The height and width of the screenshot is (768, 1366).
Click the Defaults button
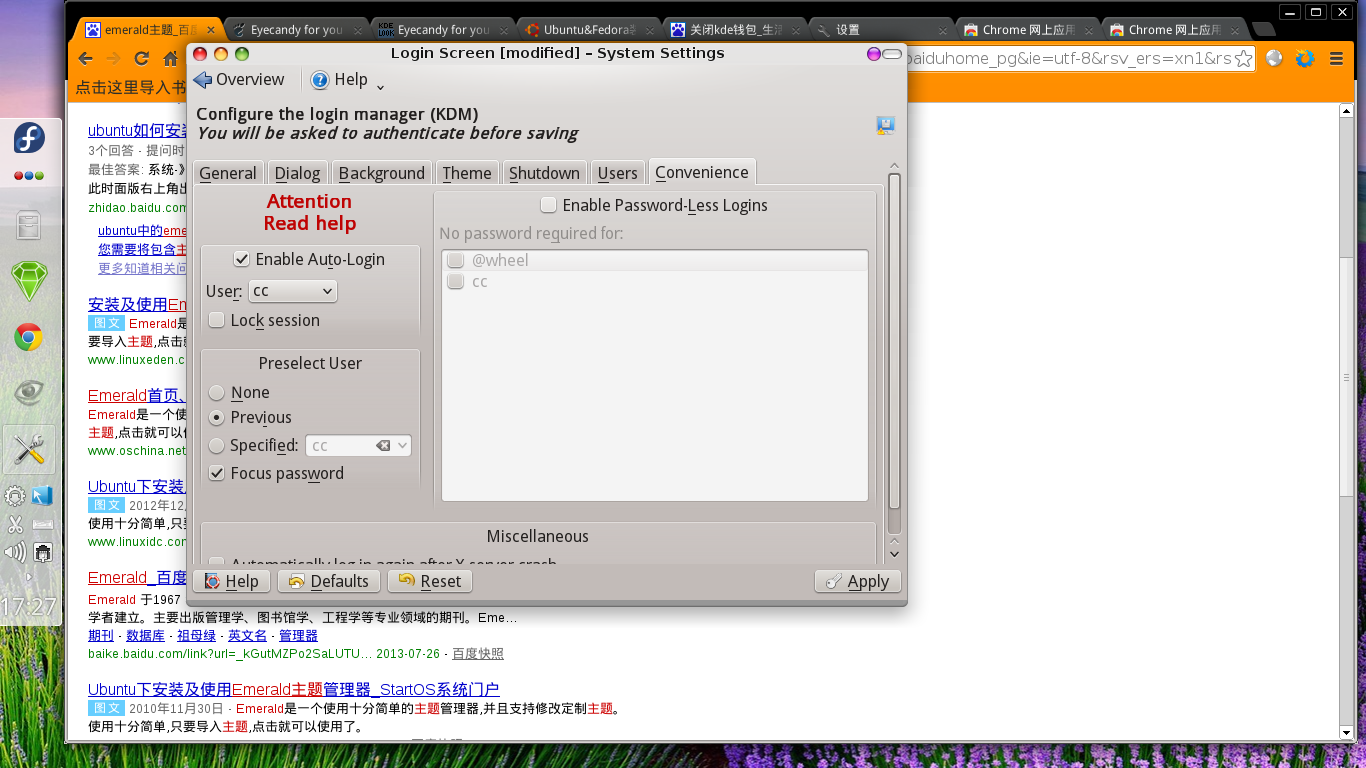pyautogui.click(x=328, y=581)
